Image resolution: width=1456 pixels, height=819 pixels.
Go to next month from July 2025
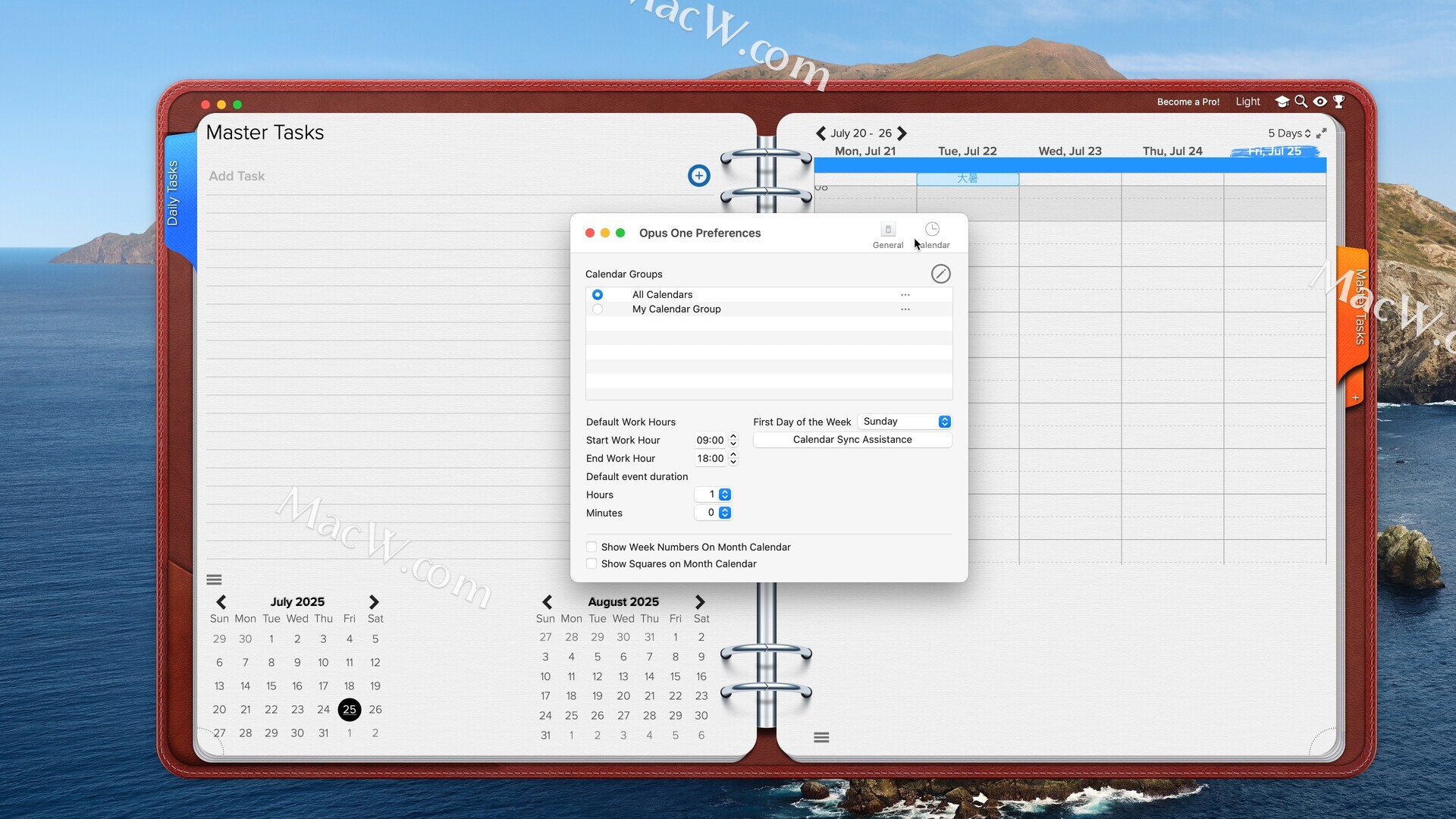pos(374,602)
